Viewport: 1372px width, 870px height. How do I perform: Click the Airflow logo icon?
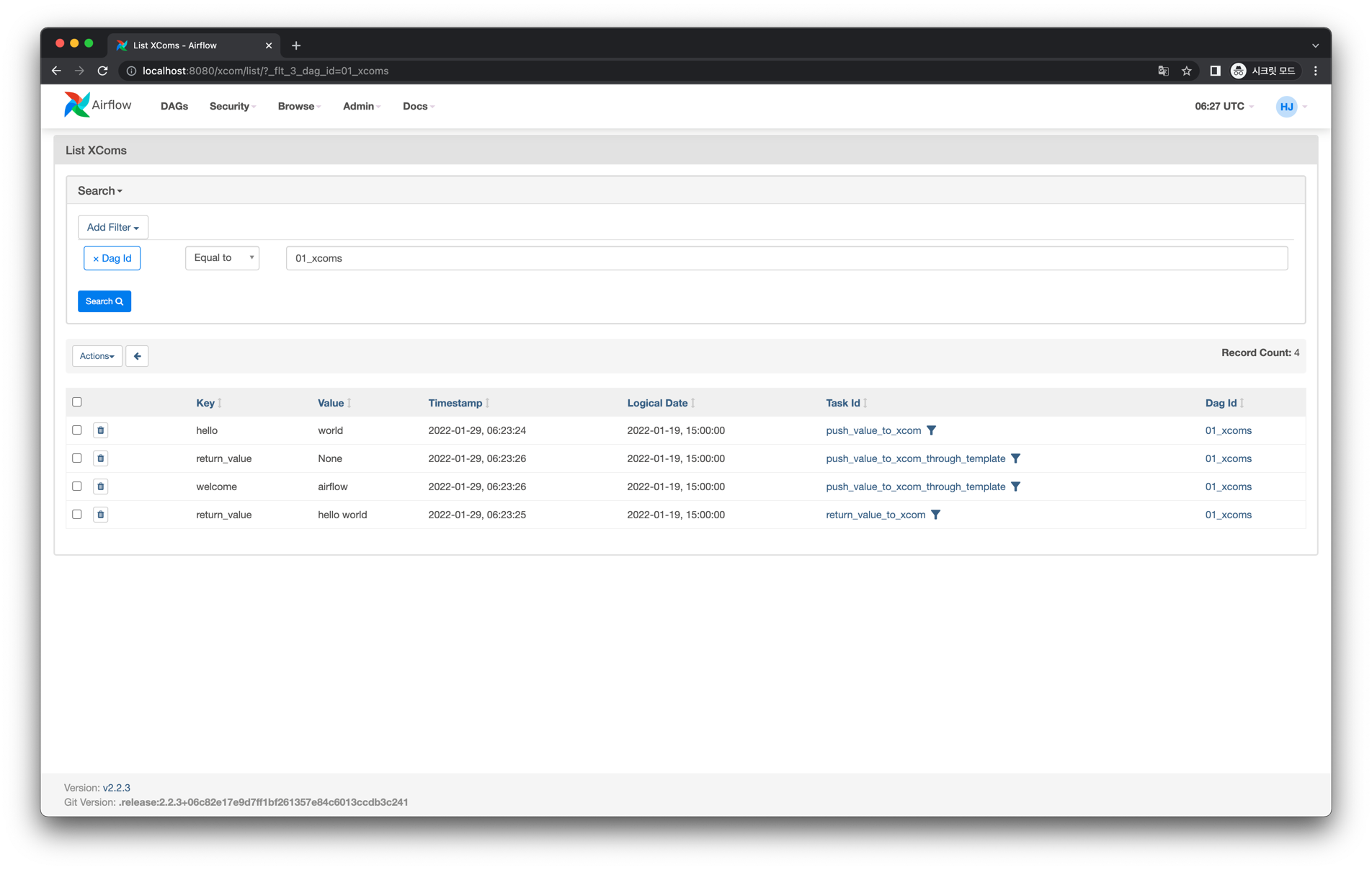76,105
